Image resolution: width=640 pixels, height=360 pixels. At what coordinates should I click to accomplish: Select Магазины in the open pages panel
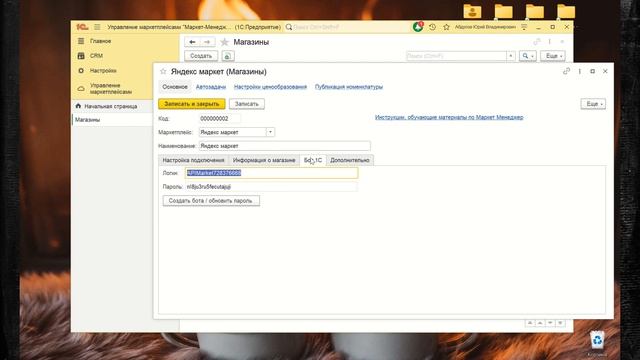[87, 120]
